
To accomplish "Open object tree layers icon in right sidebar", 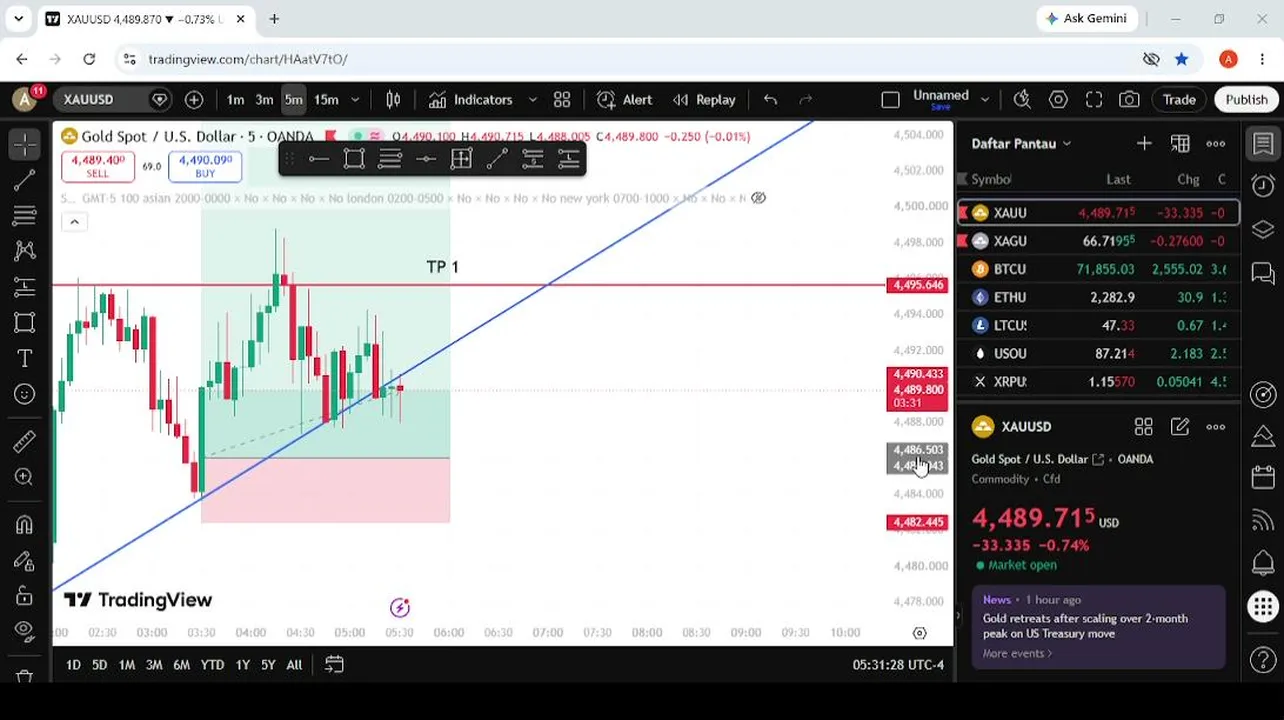I will coord(1263,229).
